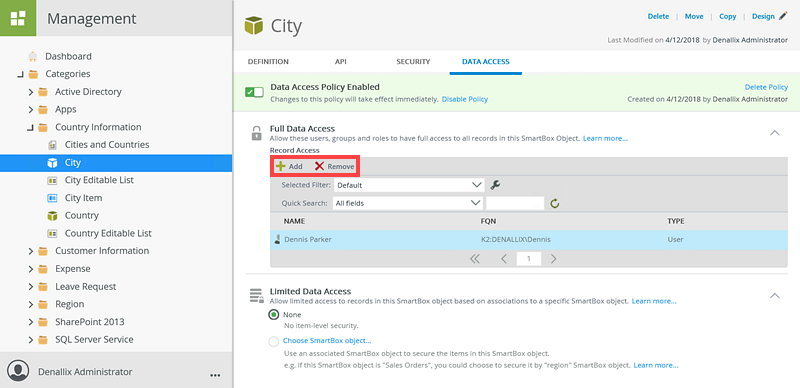Go to first page with double-left arrows
The width and height of the screenshot is (800, 388).
(474, 259)
